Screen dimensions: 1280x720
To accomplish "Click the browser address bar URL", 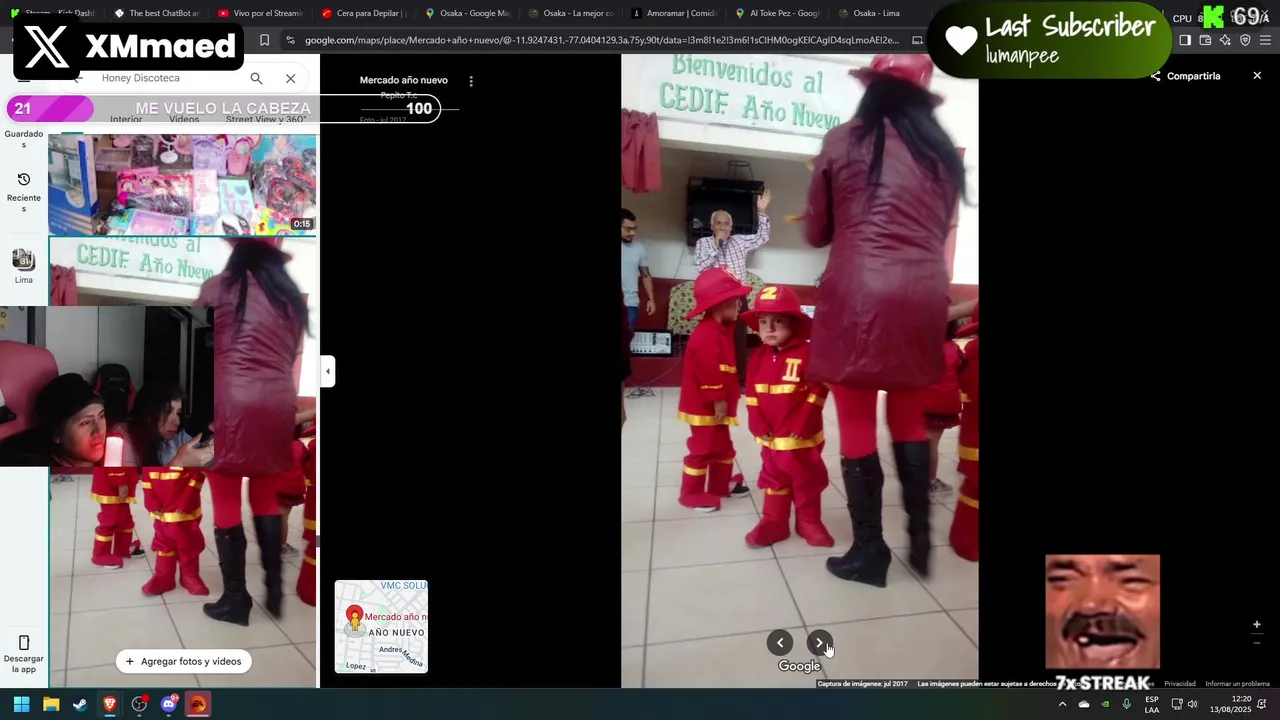I will [601, 40].
